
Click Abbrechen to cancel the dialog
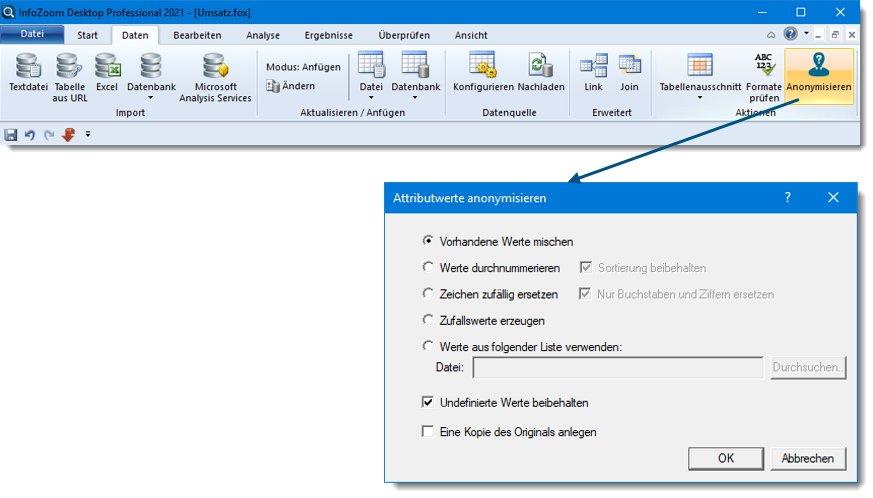coord(808,458)
